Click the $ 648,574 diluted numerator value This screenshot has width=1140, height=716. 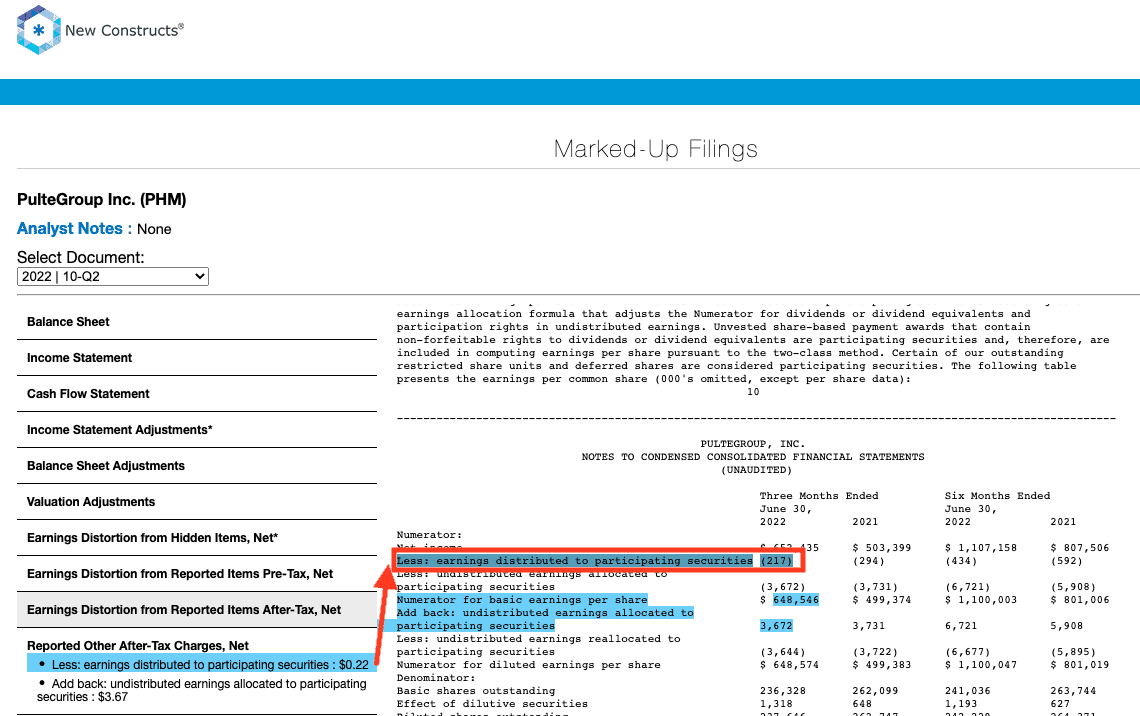tap(789, 664)
